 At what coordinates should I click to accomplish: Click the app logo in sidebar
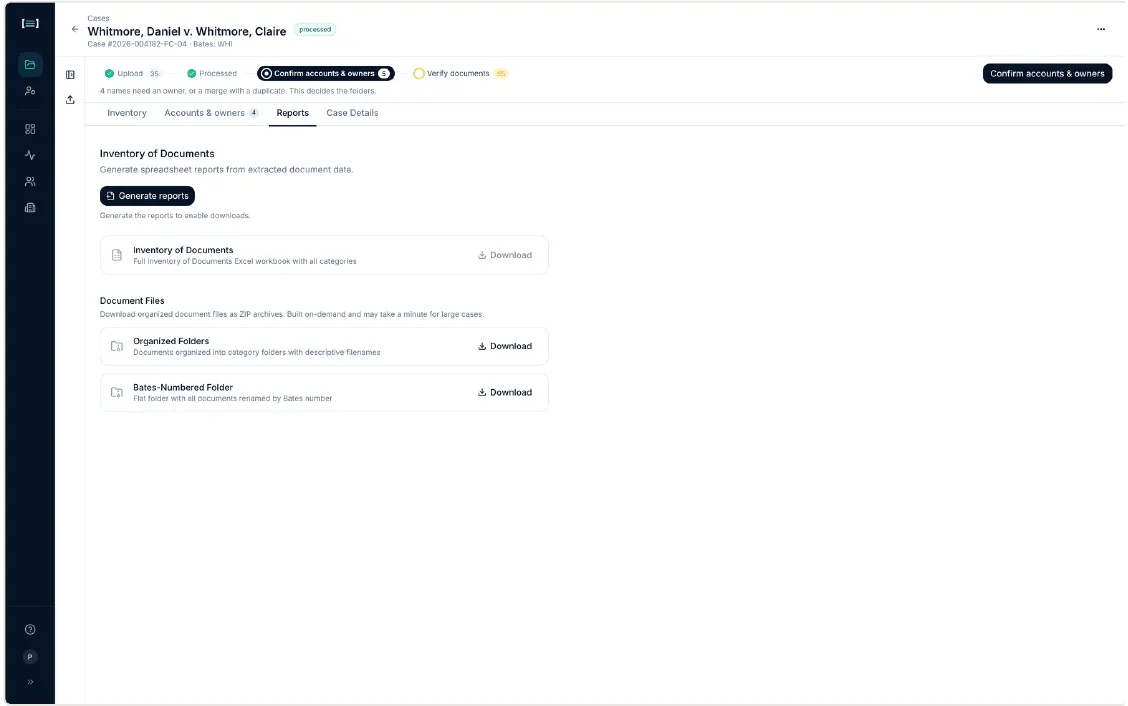coord(29,23)
